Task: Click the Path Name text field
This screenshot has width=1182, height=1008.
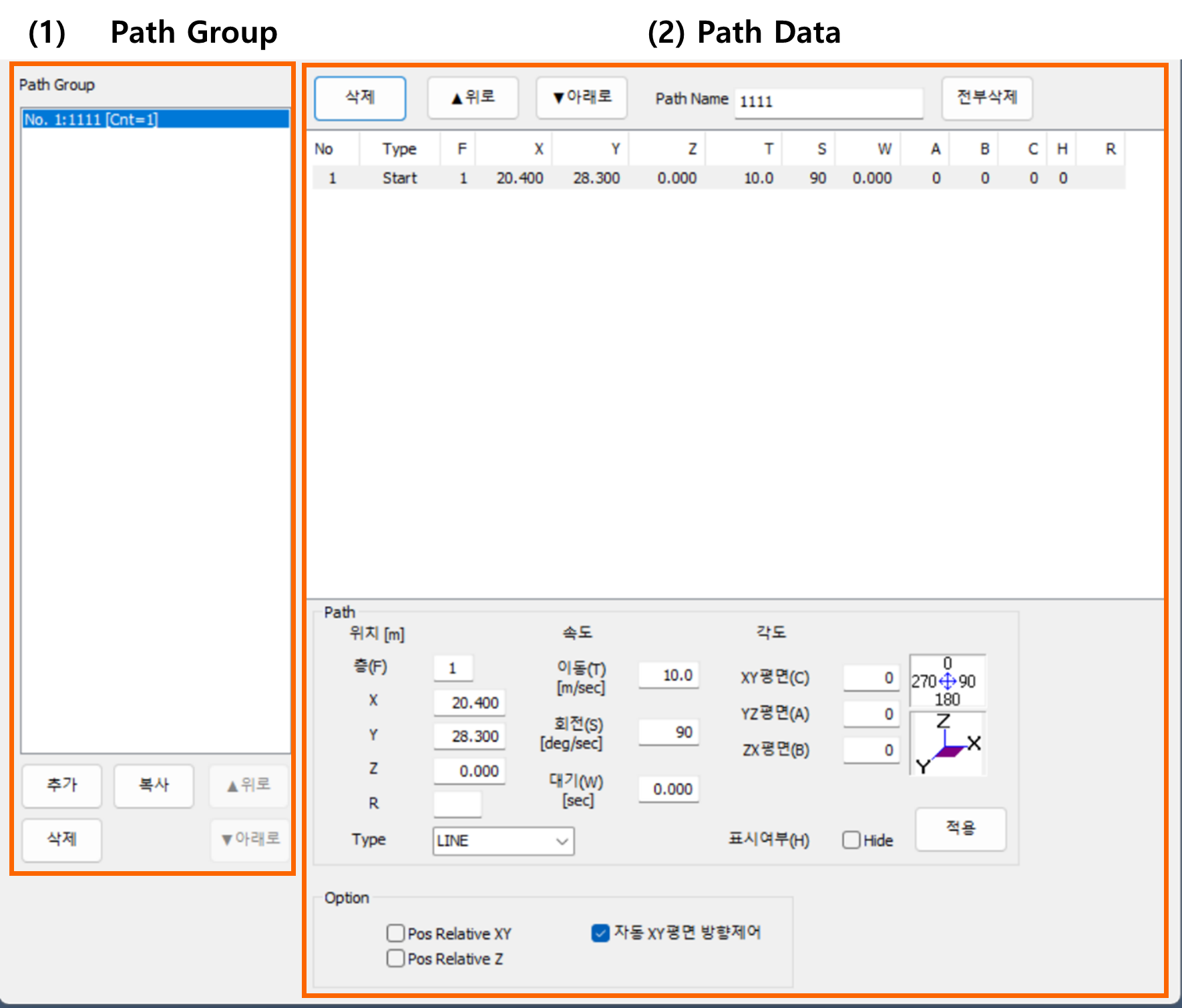Action: (x=828, y=101)
